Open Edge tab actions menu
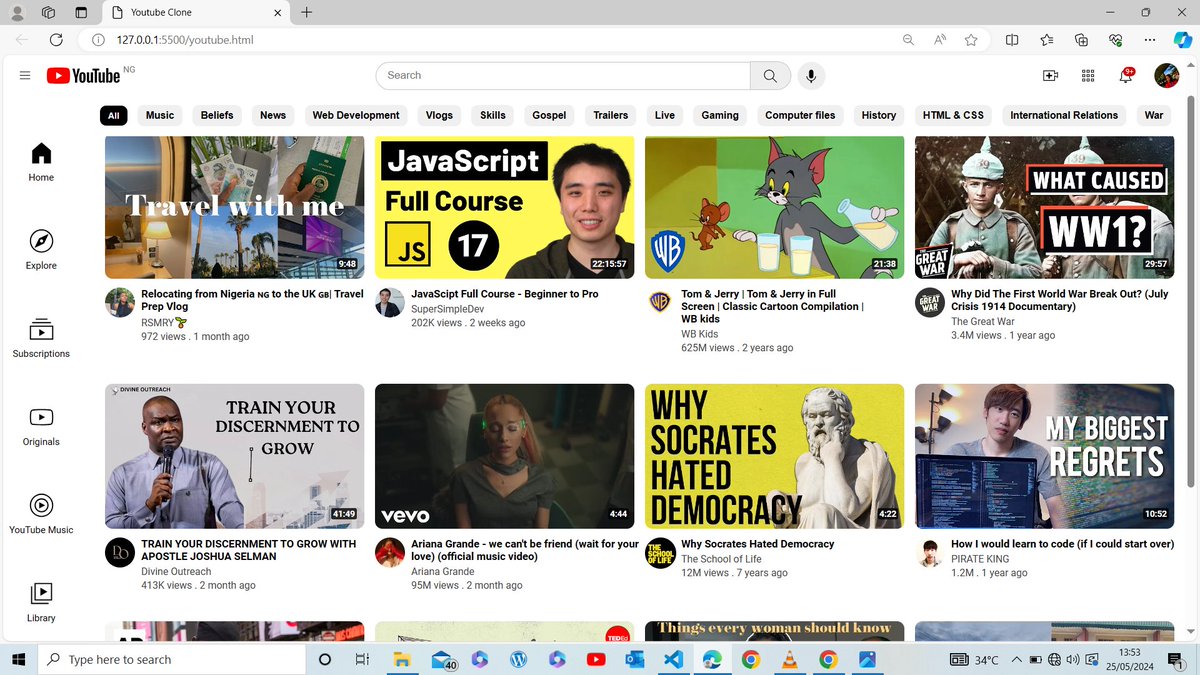 click(x=82, y=13)
